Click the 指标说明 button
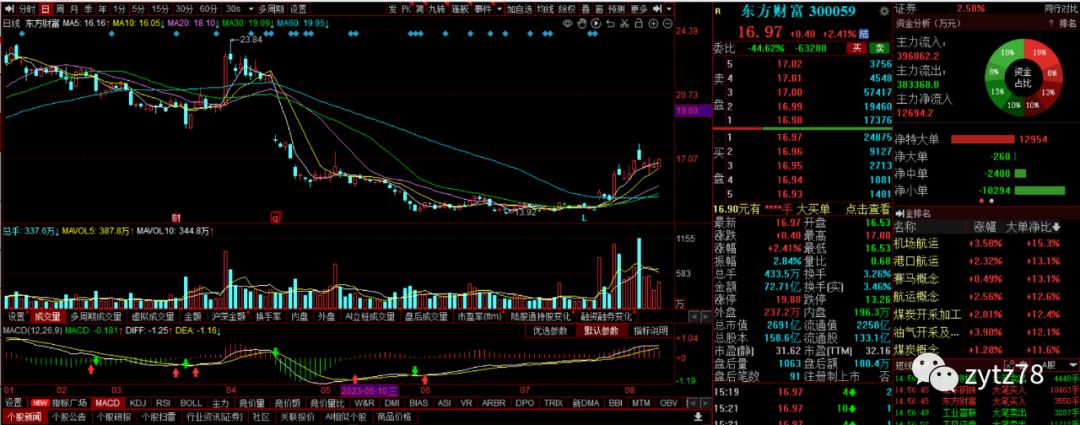This screenshot has height=425, width=1080. [x=651, y=331]
